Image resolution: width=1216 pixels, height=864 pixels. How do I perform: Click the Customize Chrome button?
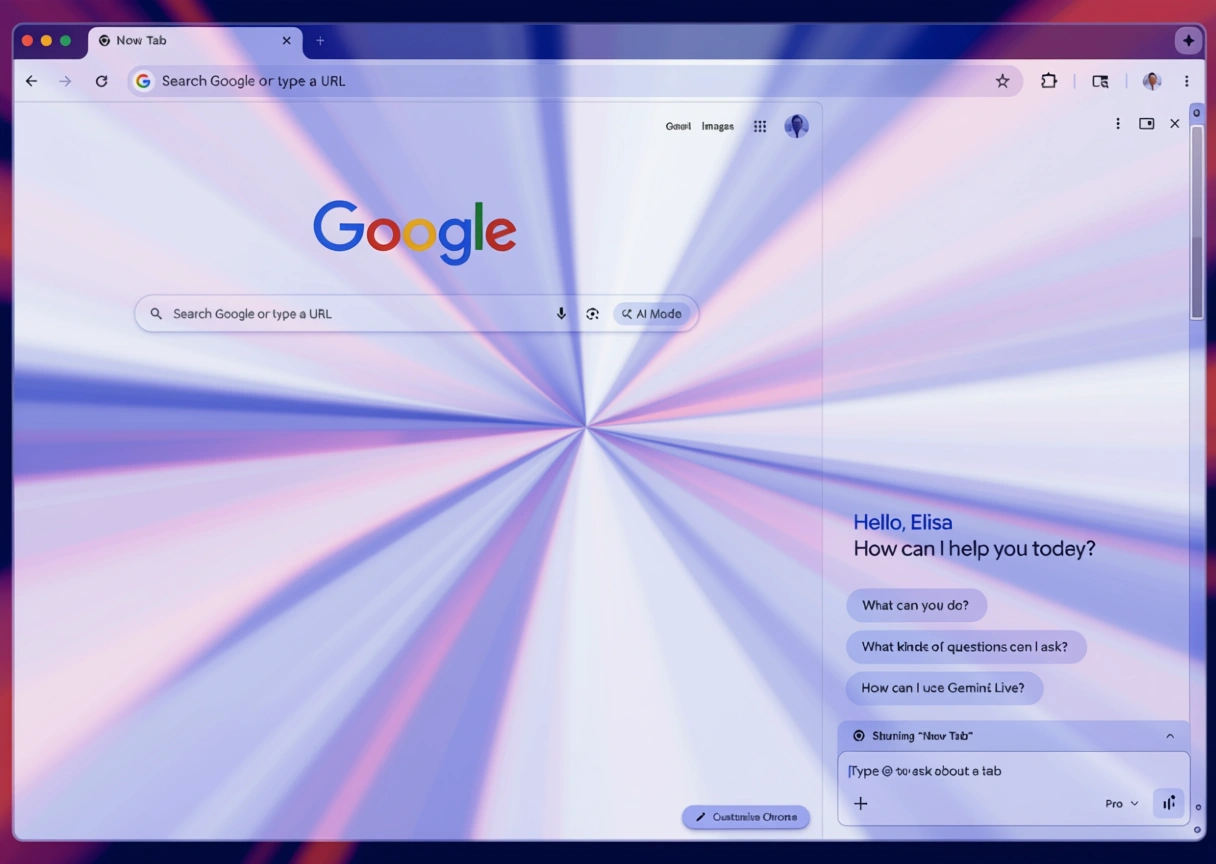(746, 817)
